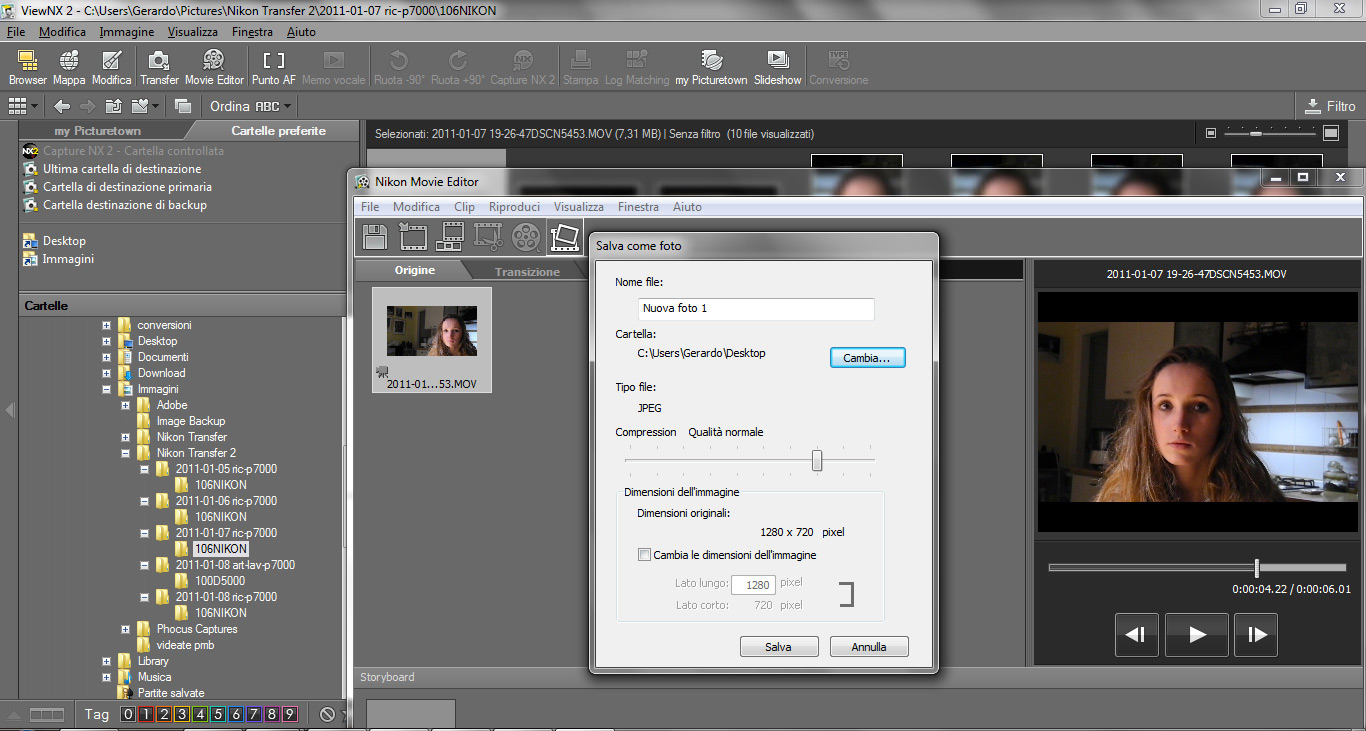Click the Nome file input field

tap(756, 309)
